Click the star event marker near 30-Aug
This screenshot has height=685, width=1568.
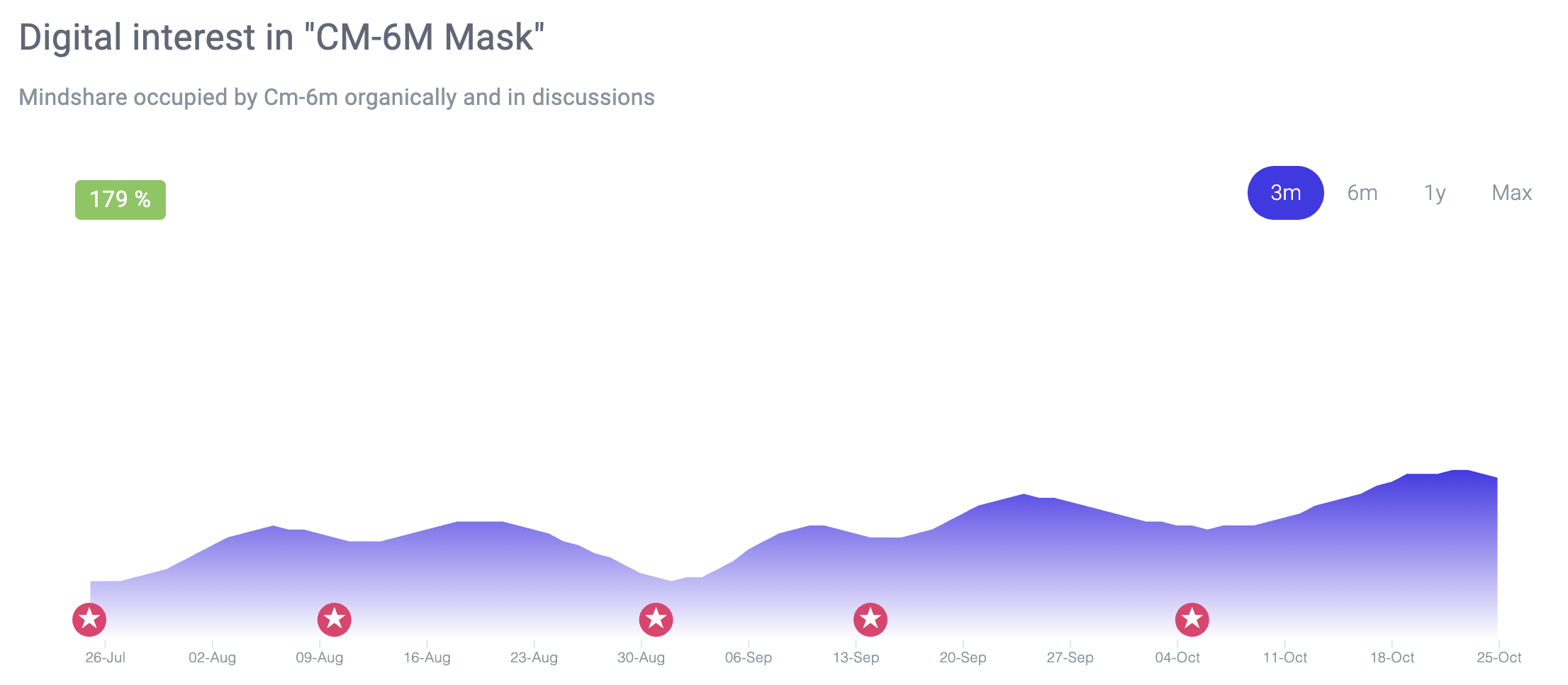pos(656,620)
